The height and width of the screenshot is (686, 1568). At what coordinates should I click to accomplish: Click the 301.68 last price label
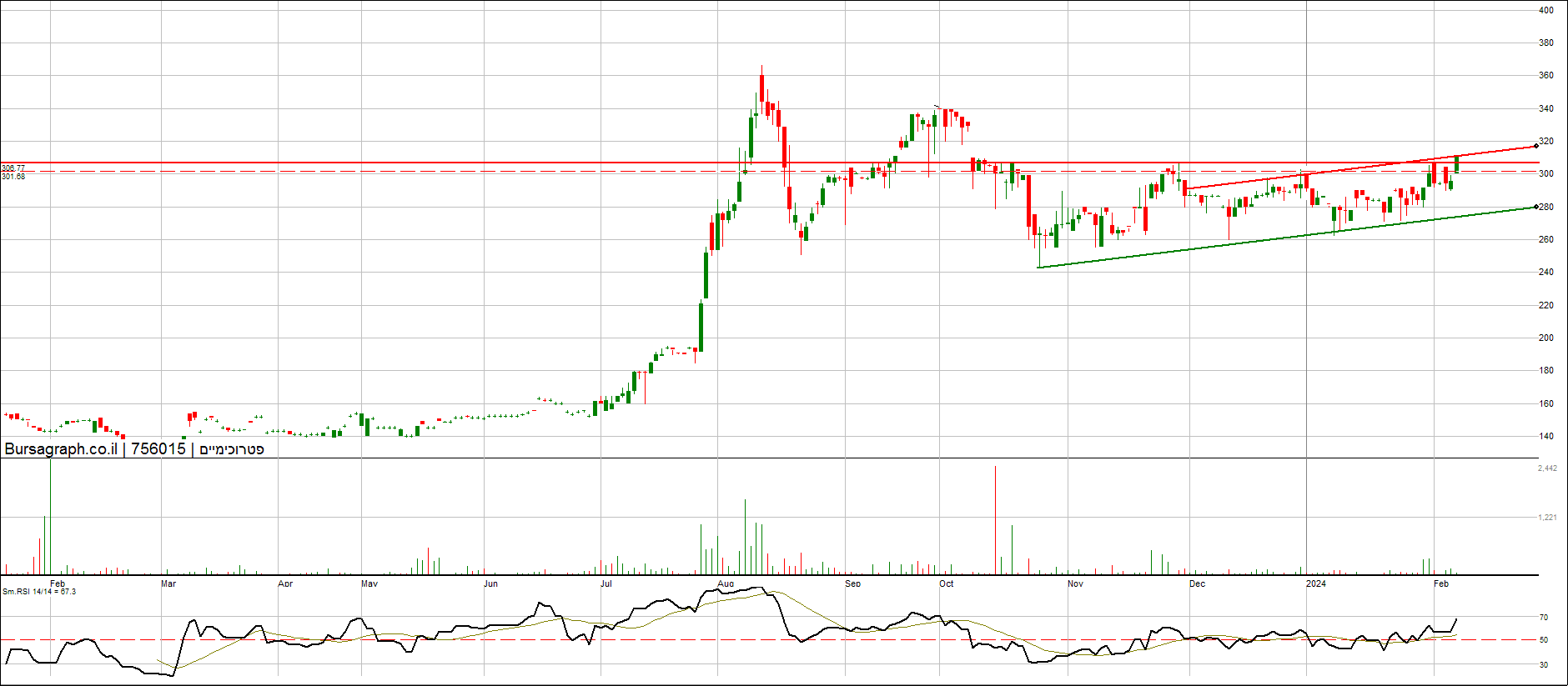coord(13,177)
